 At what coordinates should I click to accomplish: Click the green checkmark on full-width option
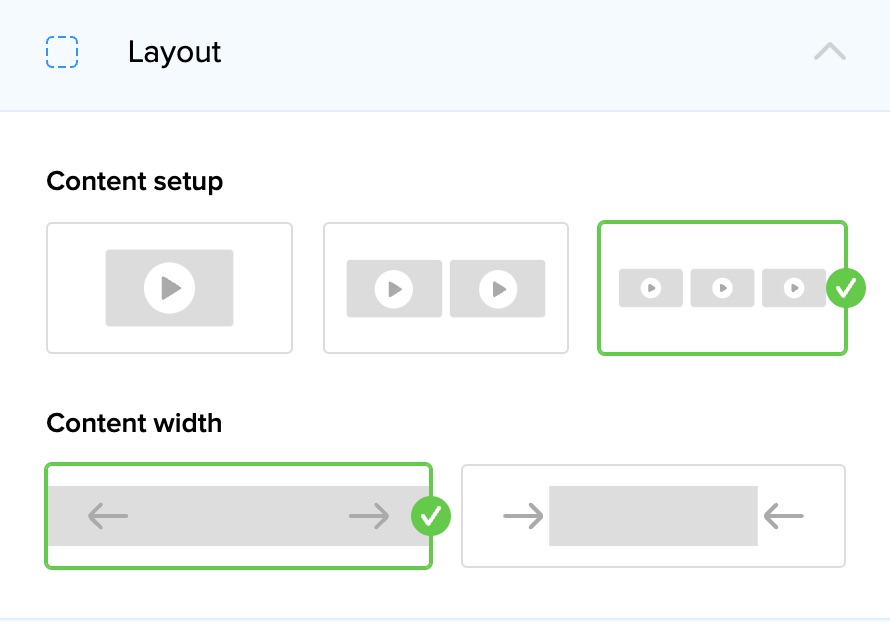[431, 516]
